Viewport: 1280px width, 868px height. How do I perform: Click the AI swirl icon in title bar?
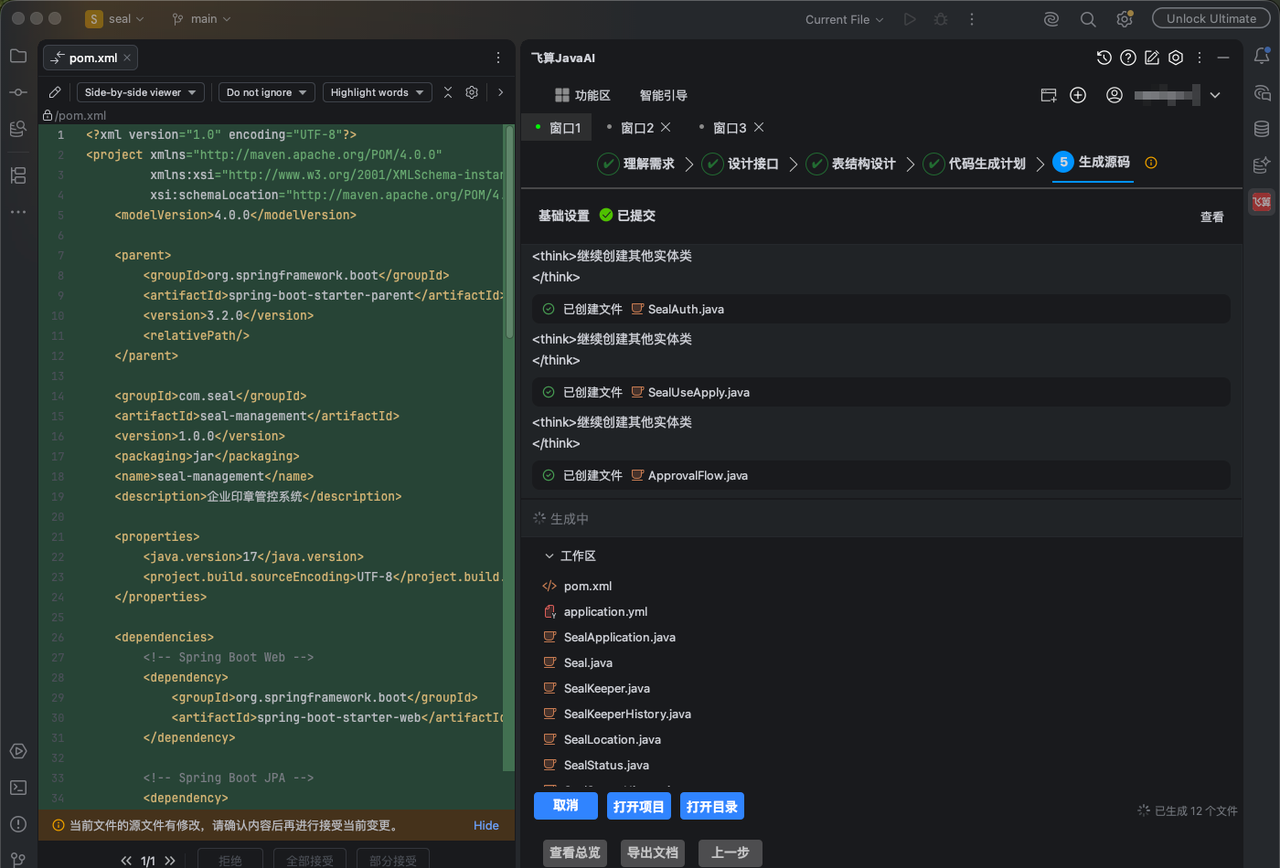tap(1051, 19)
